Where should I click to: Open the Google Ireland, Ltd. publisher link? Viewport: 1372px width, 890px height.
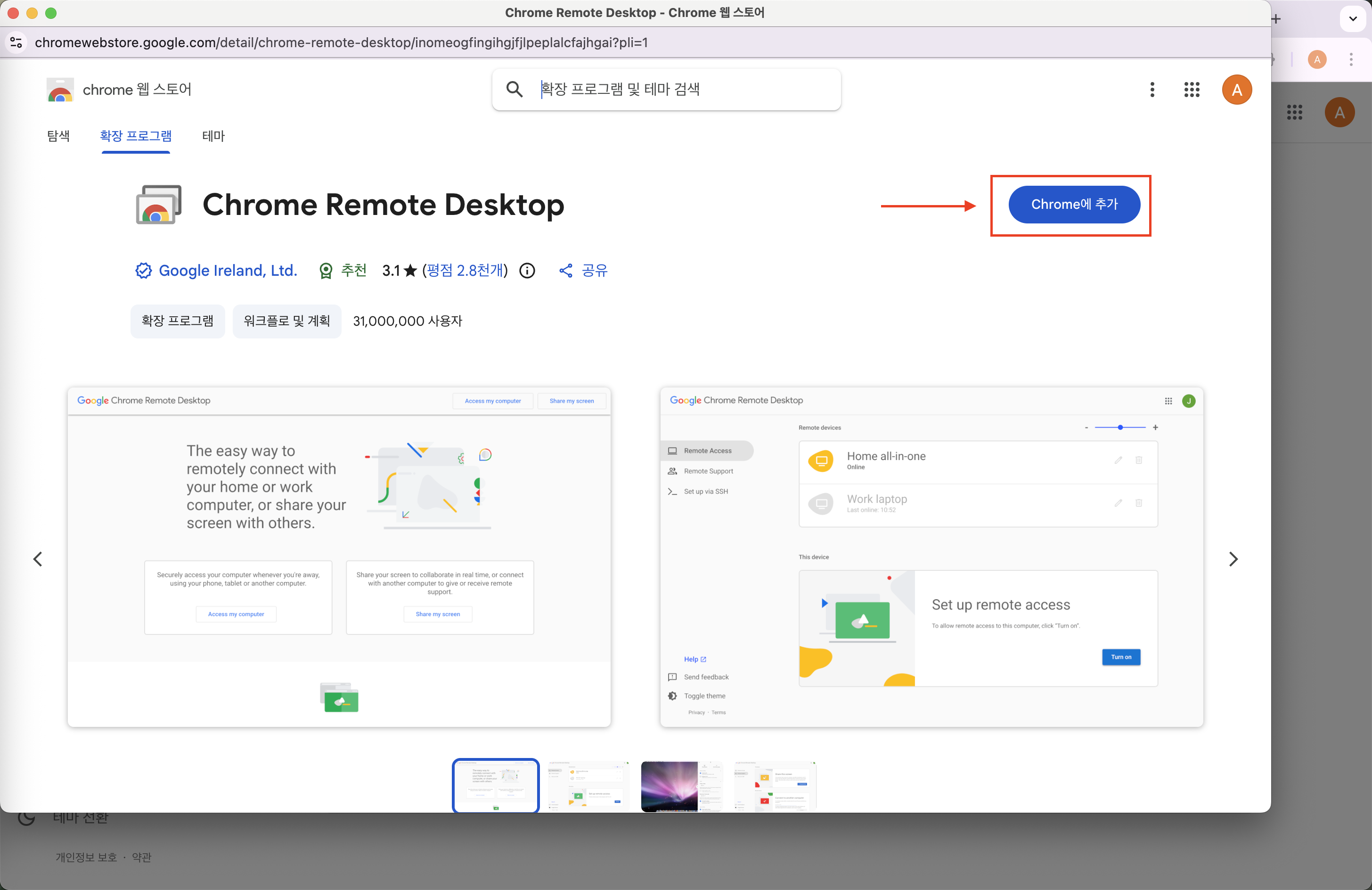(x=228, y=271)
